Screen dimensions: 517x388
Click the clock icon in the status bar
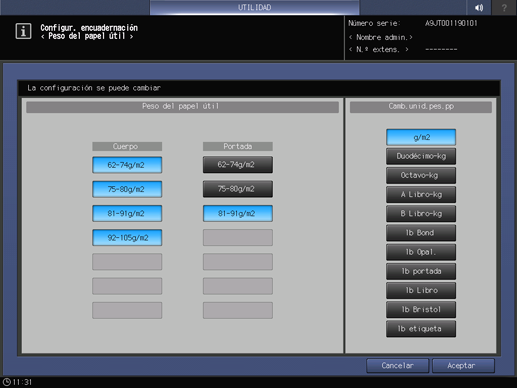[7, 382]
